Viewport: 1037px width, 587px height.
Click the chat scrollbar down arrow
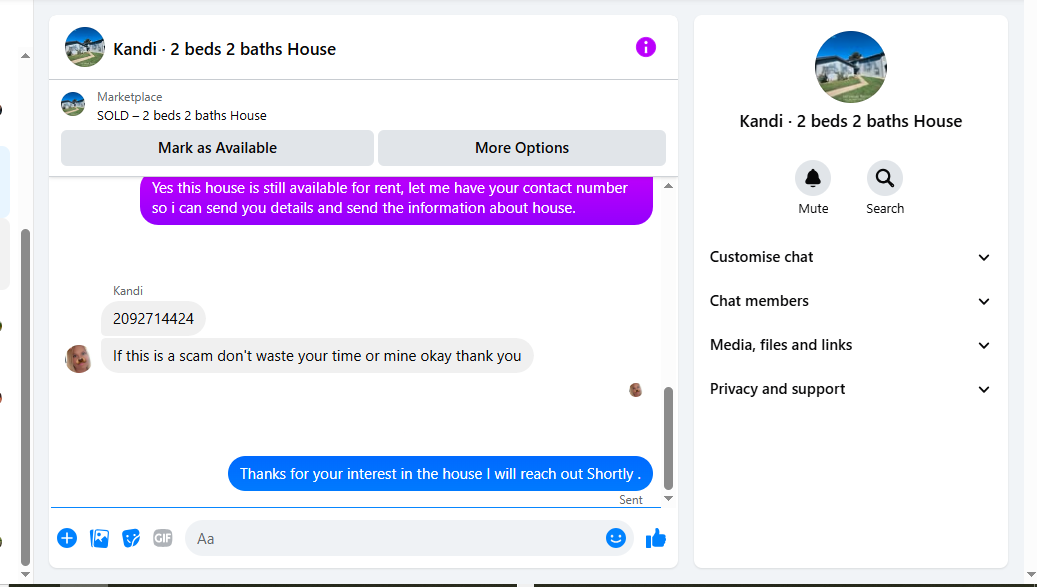[x=668, y=499]
